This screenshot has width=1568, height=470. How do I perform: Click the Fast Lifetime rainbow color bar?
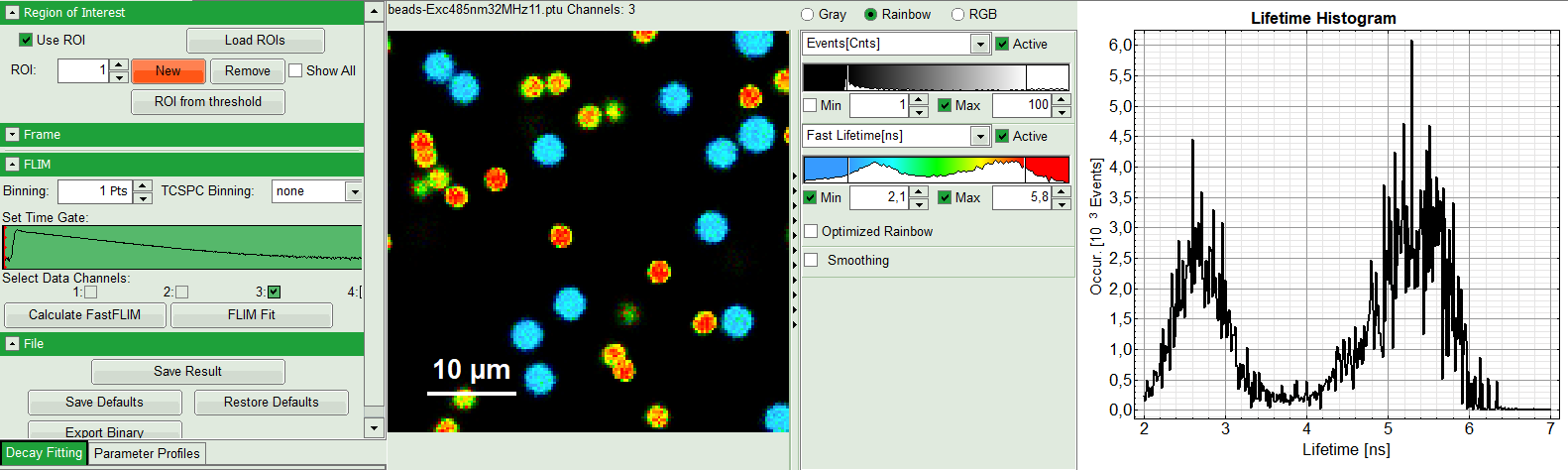[936, 170]
